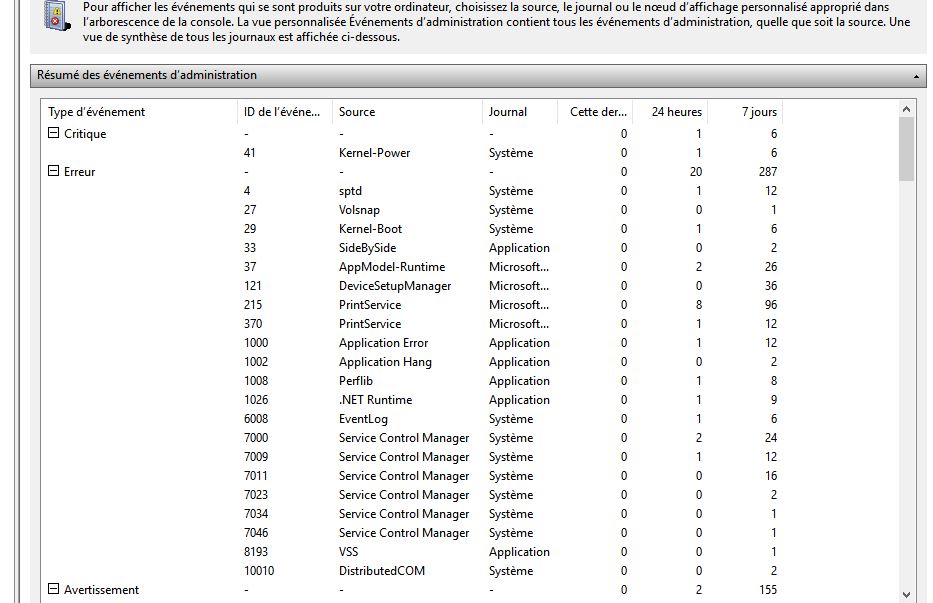Click the Event Viewer overview icon
The width and height of the screenshot is (933, 603).
coord(57,16)
